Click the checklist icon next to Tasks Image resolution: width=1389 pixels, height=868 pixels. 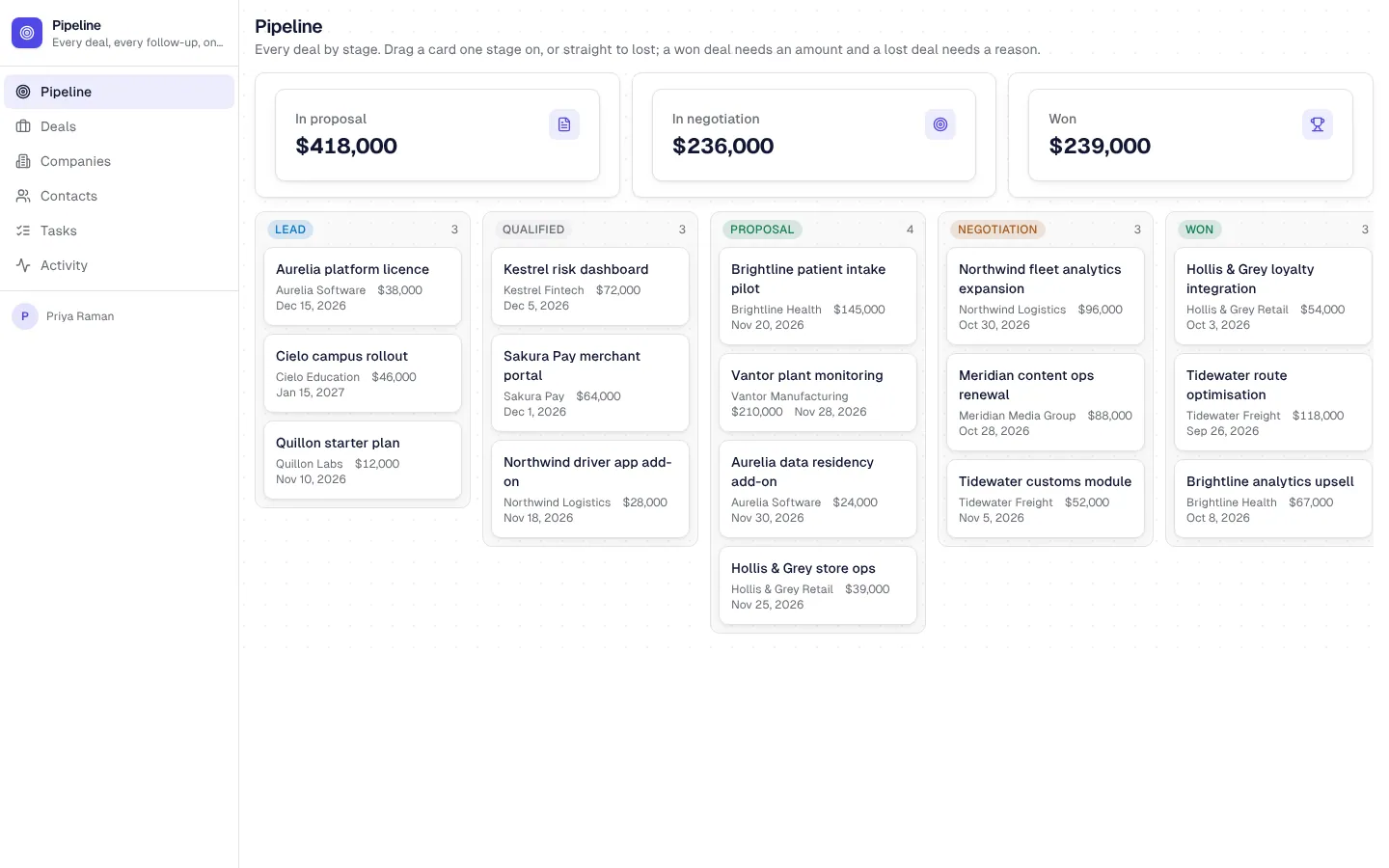23,231
